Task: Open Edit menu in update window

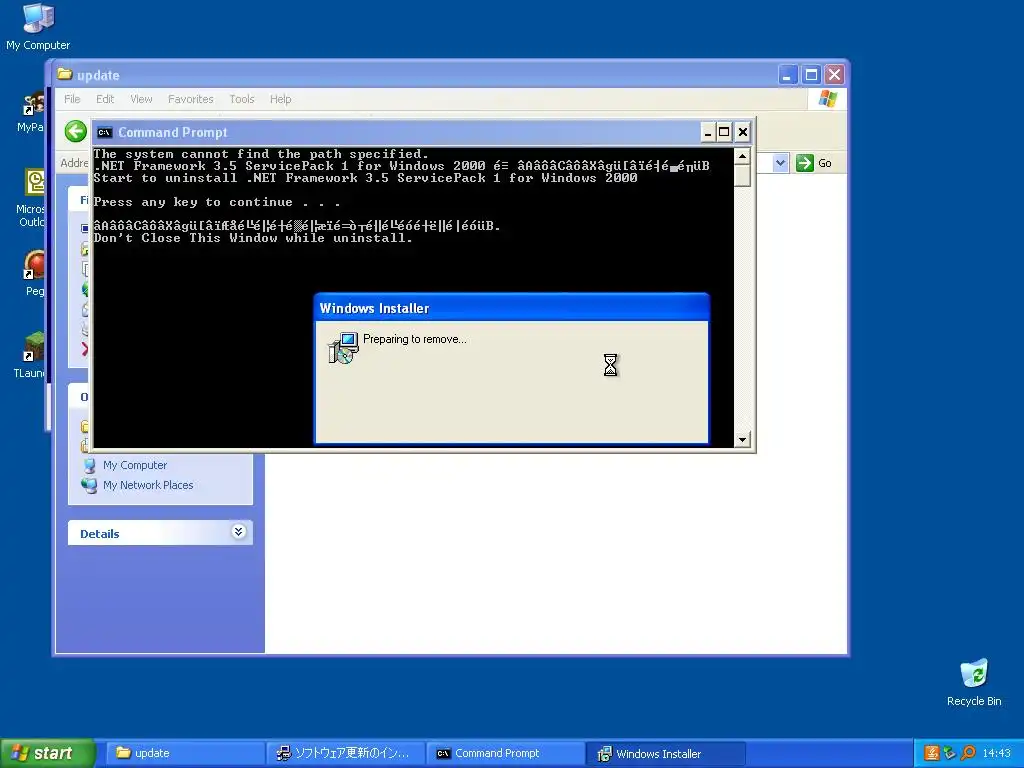Action: point(104,99)
